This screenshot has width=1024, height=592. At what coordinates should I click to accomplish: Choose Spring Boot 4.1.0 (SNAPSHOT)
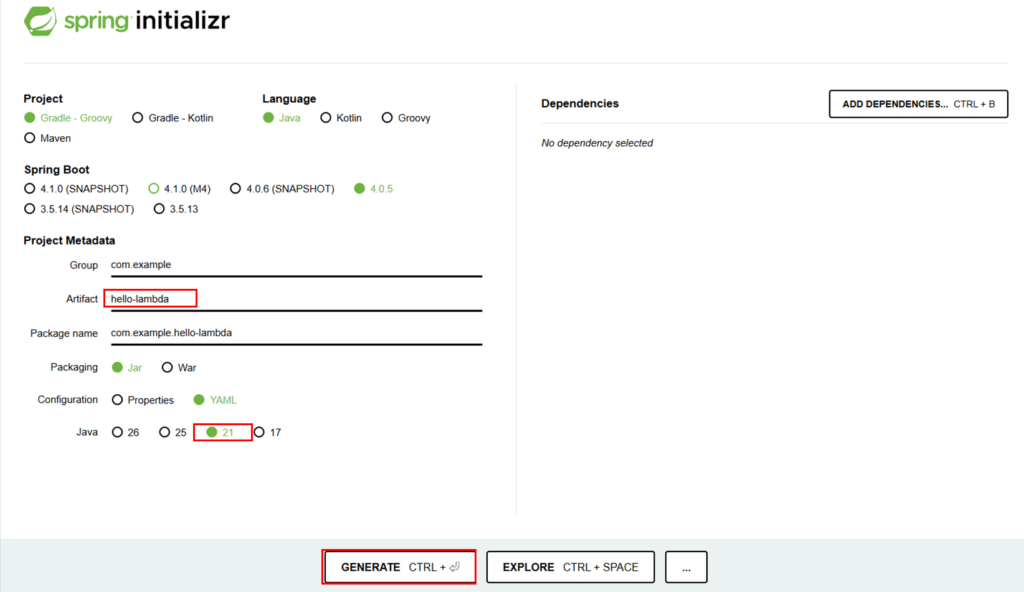(30, 189)
